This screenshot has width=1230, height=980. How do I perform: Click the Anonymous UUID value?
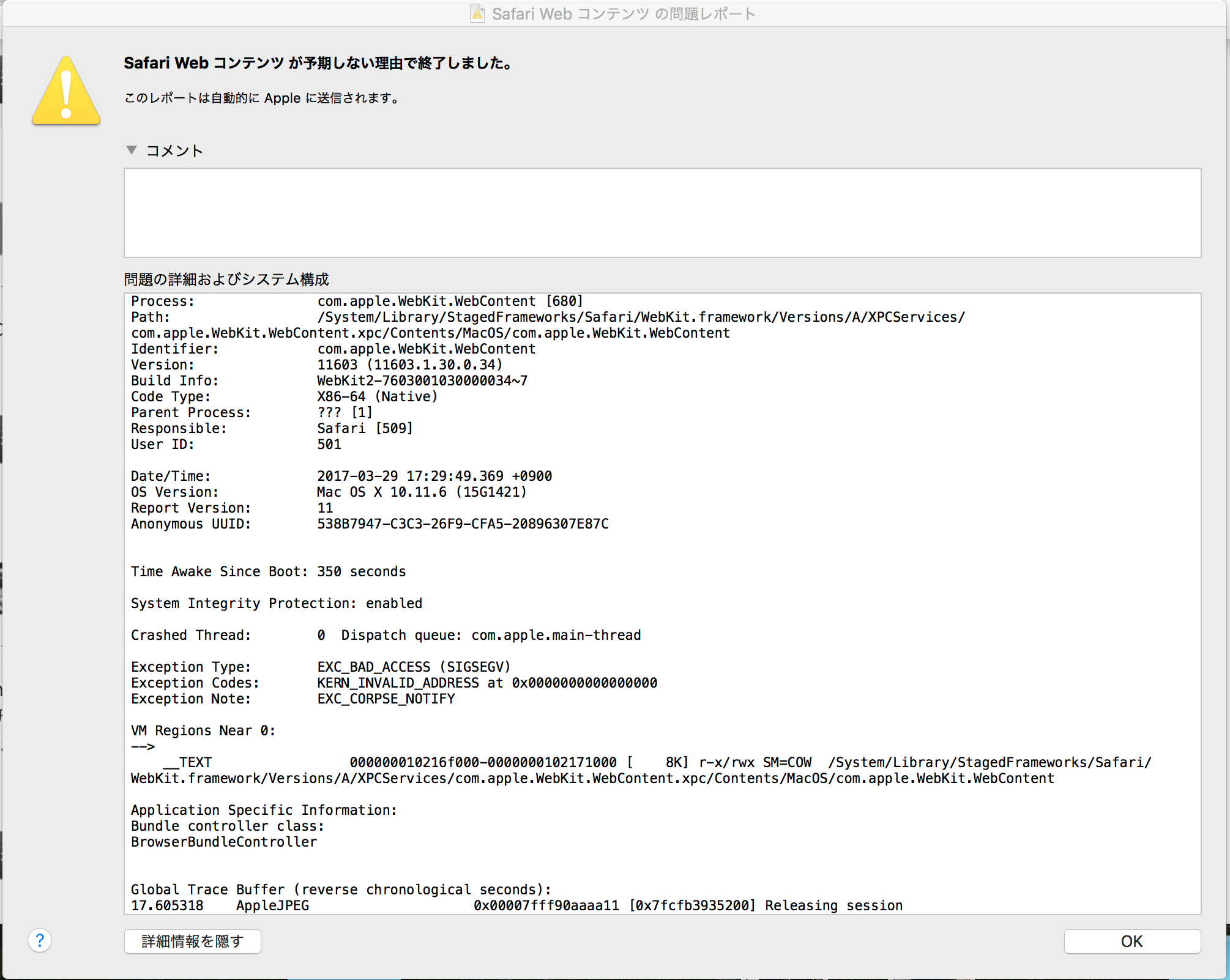[463, 524]
